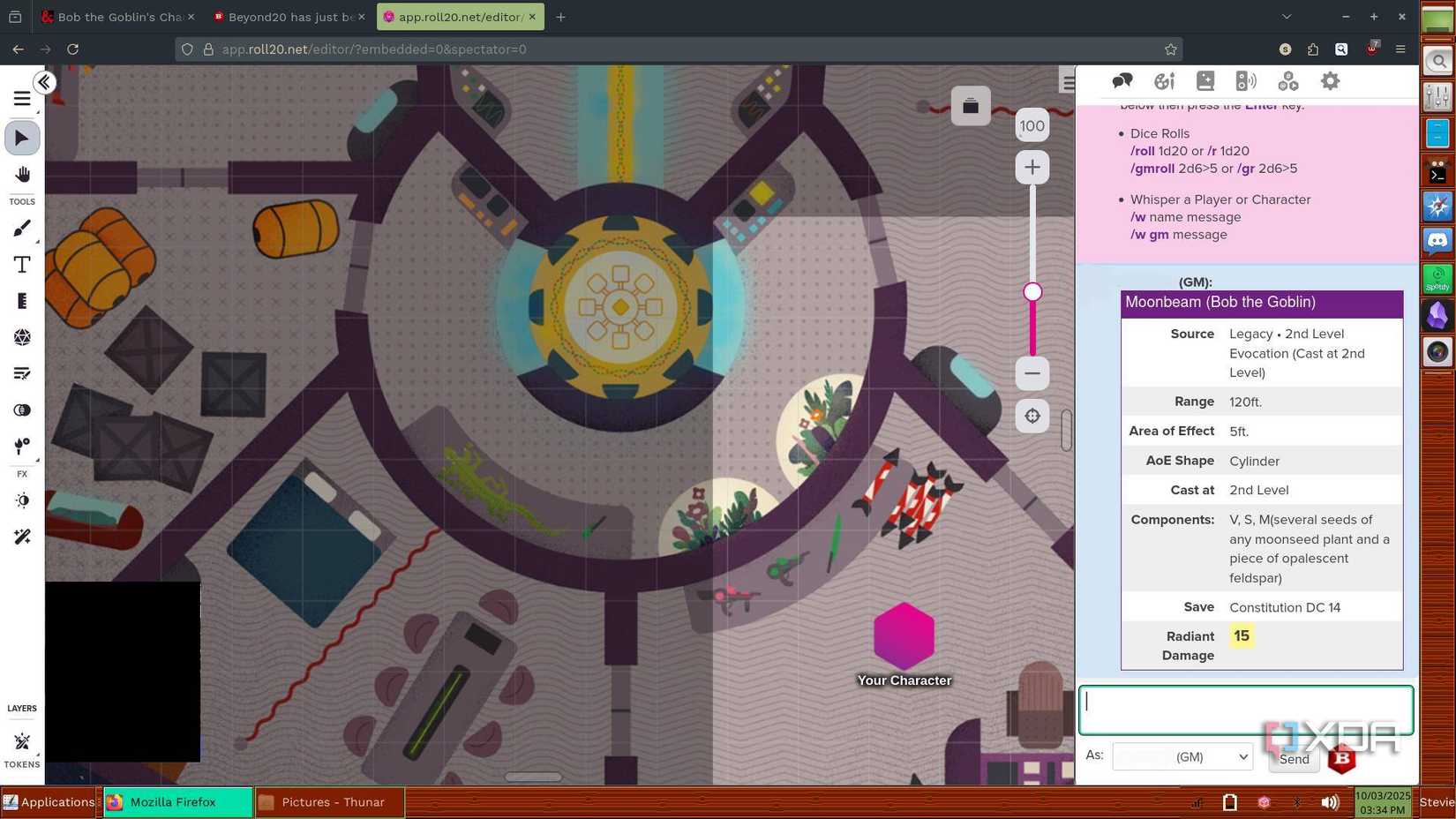Open Discord from the system tray
This screenshot has width=1456, height=819.
click(1437, 241)
